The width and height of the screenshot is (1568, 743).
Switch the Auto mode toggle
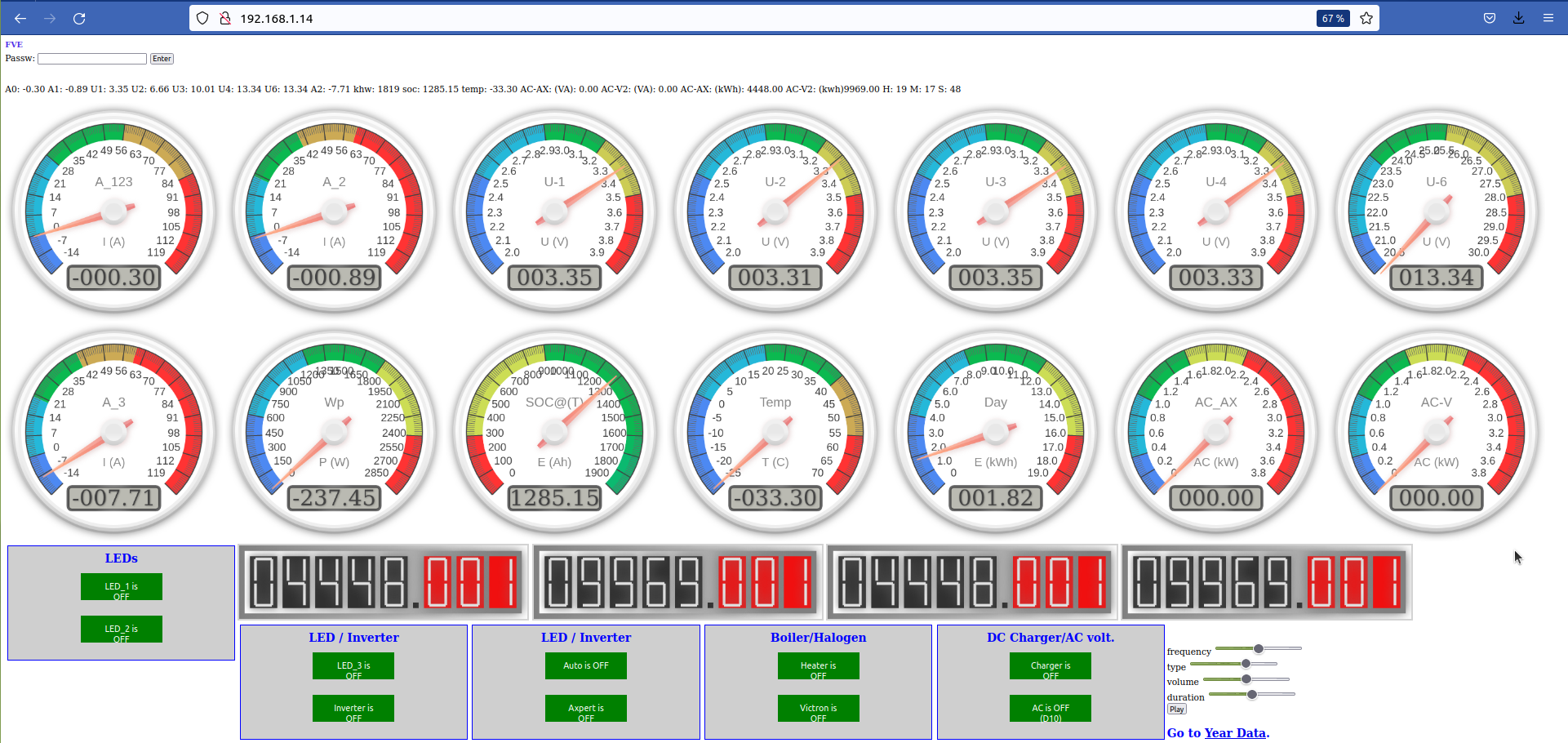coord(585,666)
